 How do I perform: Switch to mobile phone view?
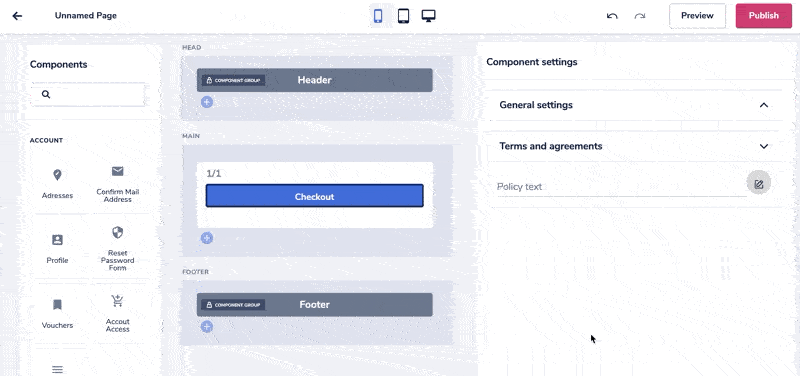point(378,16)
